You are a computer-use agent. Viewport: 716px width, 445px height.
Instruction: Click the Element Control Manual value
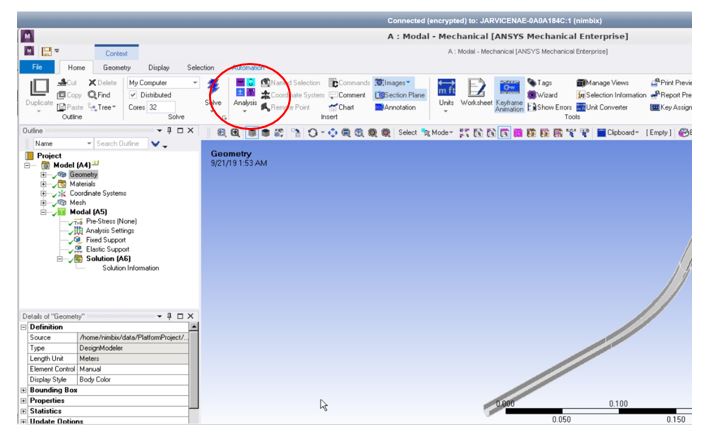point(133,369)
